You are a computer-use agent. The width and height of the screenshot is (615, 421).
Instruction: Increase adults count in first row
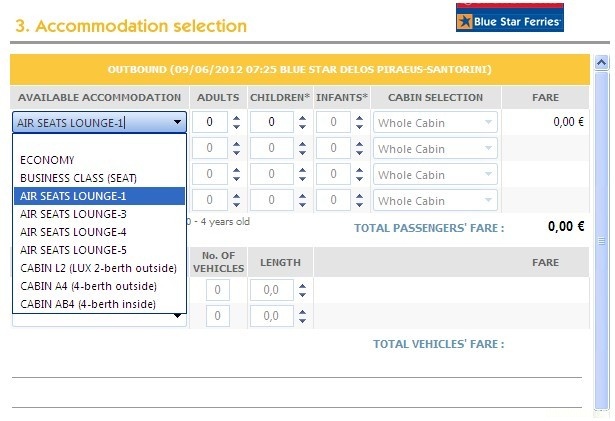click(x=236, y=117)
